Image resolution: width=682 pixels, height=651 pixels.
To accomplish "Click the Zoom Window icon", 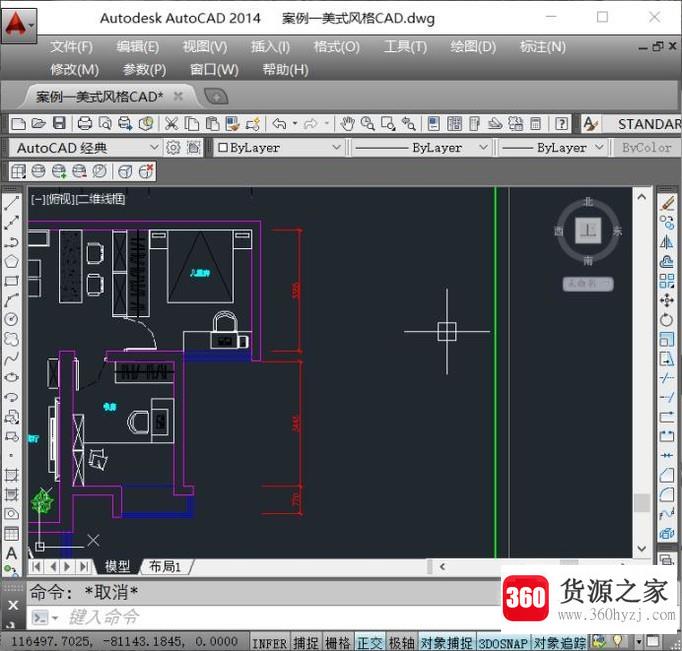I will pyautogui.click(x=388, y=124).
